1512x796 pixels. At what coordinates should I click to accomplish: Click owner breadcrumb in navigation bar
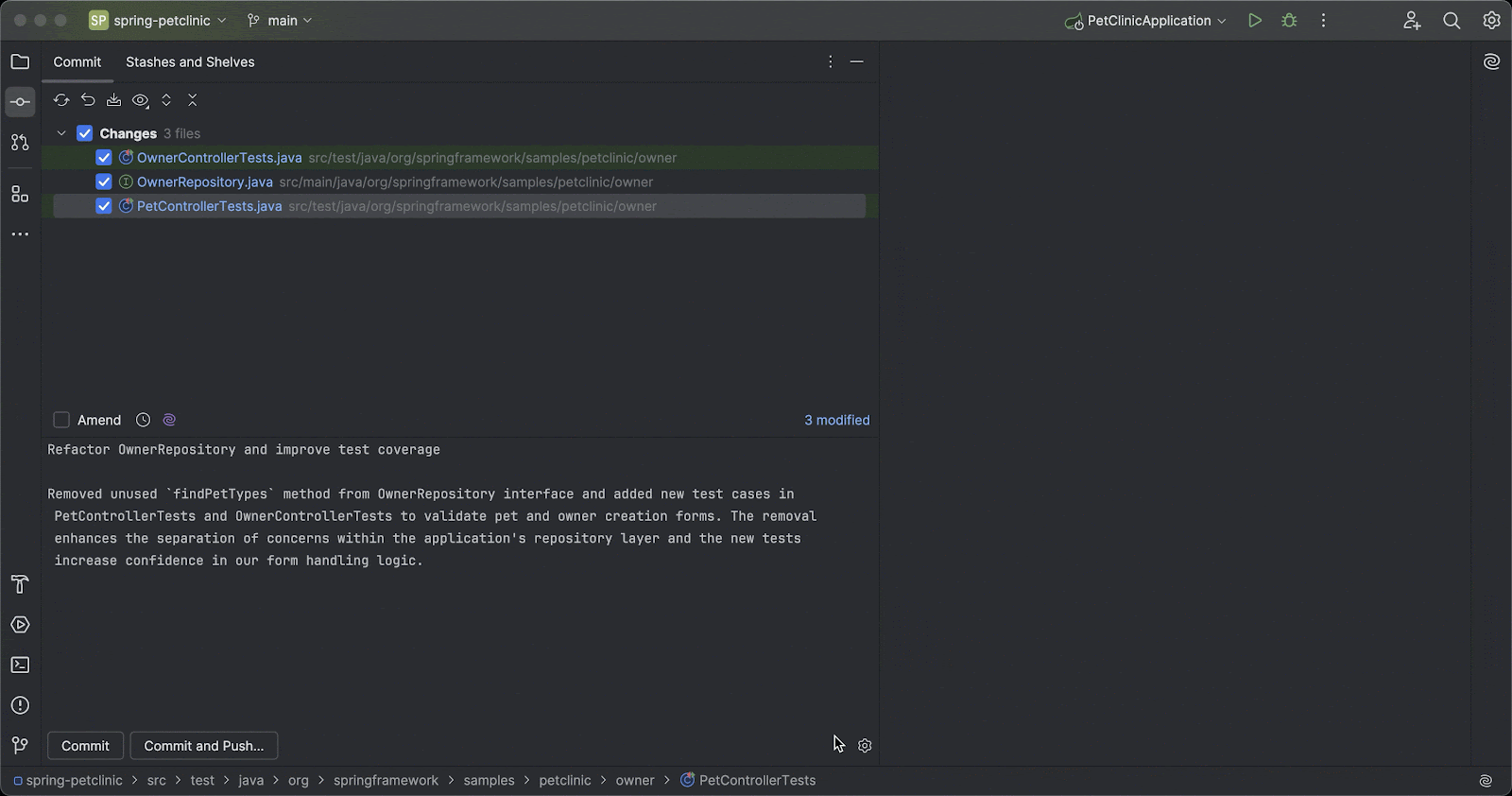pos(635,781)
